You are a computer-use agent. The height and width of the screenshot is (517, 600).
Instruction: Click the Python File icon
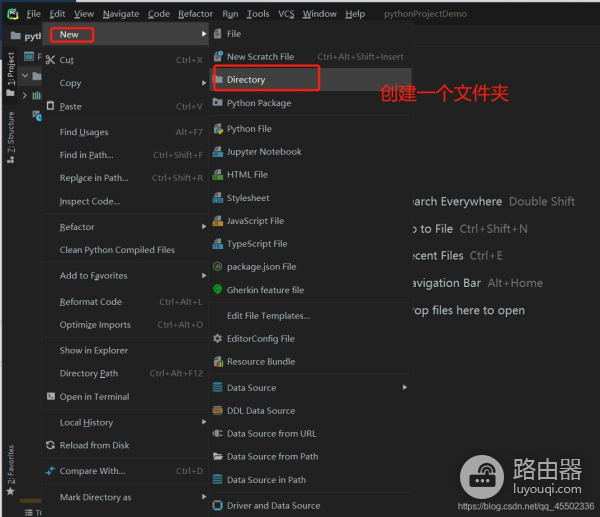(x=218, y=129)
